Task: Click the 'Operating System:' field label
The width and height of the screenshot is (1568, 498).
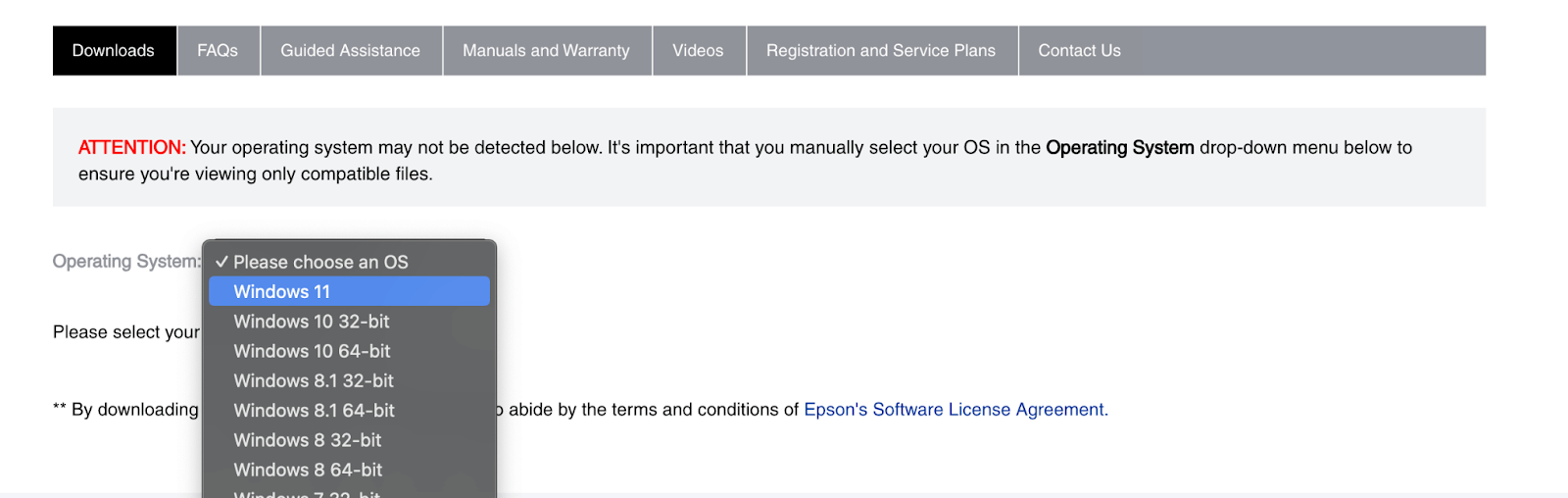Action: [x=125, y=262]
